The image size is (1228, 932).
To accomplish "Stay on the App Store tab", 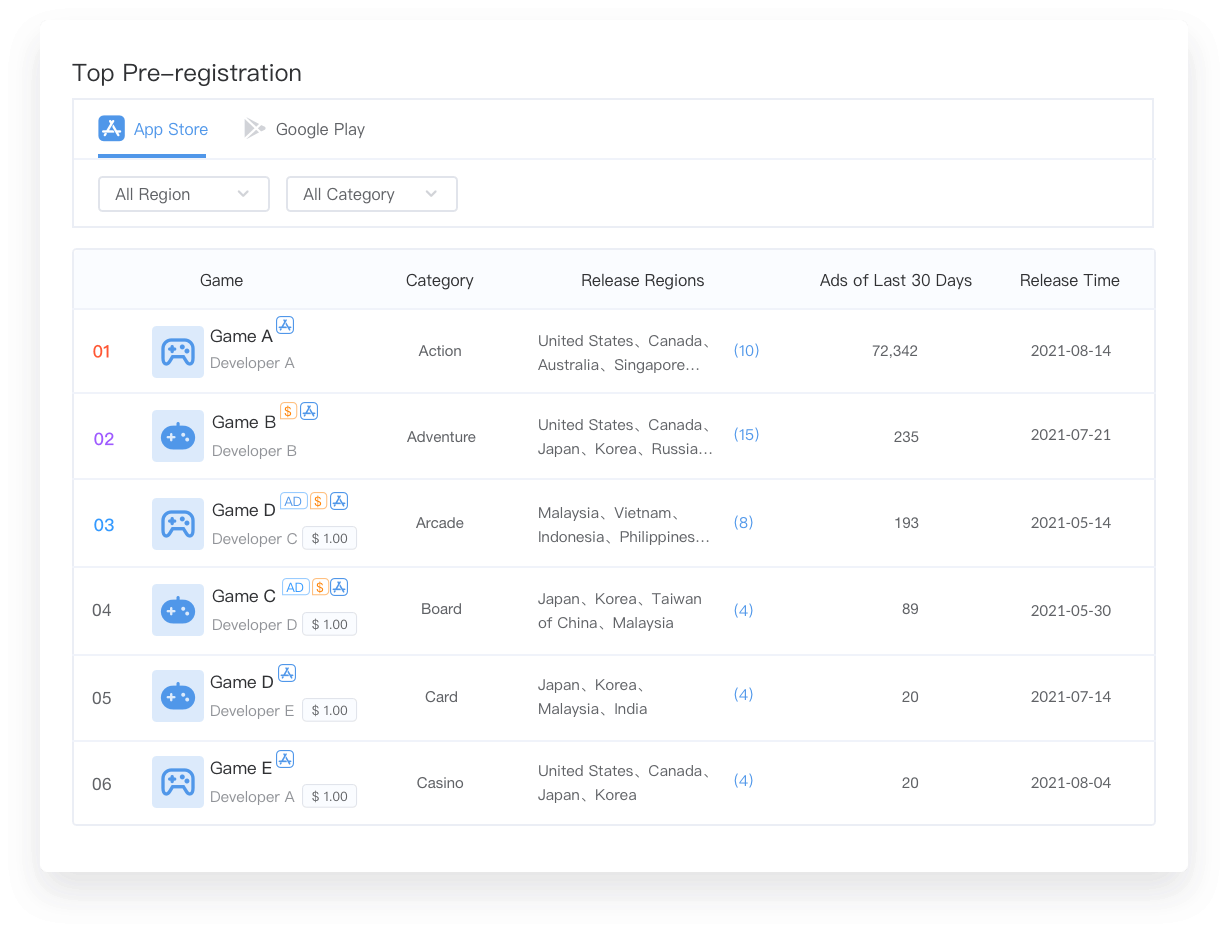I will coord(152,129).
